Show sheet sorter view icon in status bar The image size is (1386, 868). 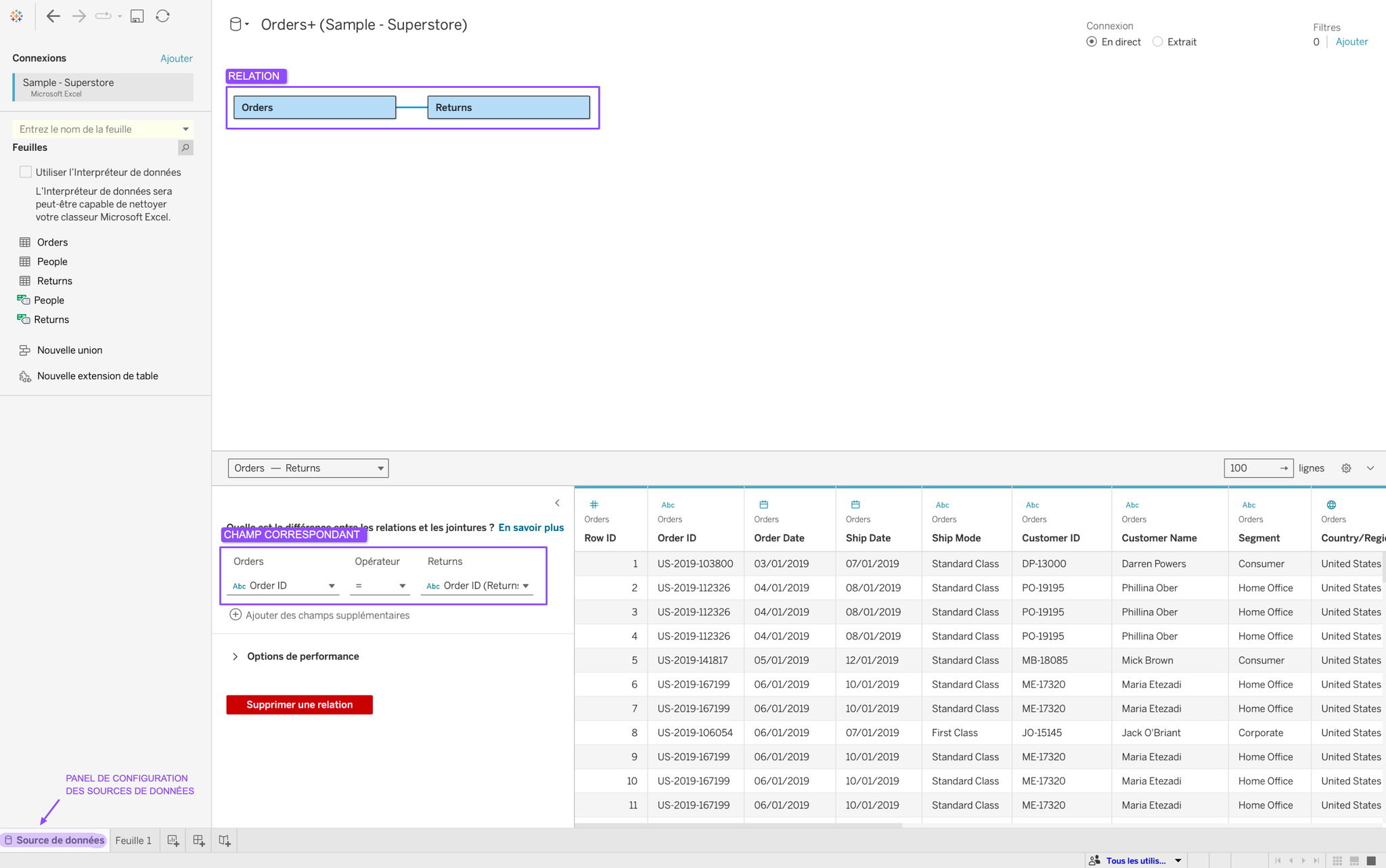pyautogui.click(x=1337, y=861)
